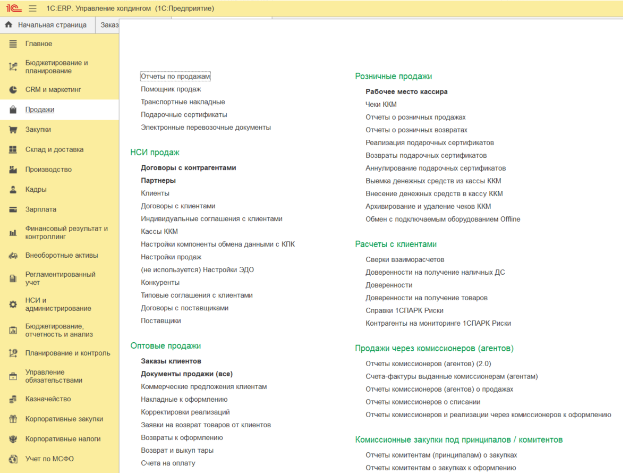This screenshot has width=624, height=473.
Task: Click the Бюджетирование, отчетность и анализ icon
Action: pyautogui.click(x=13, y=330)
